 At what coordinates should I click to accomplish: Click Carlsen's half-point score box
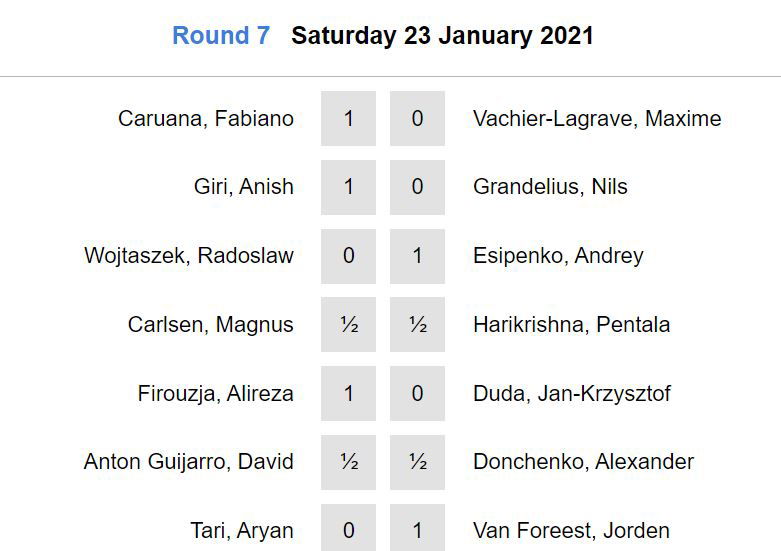pyautogui.click(x=348, y=325)
